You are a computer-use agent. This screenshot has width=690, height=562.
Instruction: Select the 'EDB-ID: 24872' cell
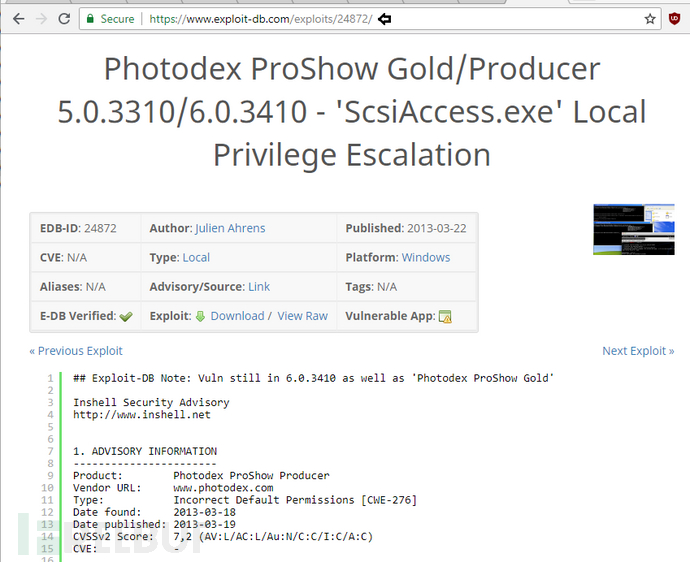click(85, 228)
